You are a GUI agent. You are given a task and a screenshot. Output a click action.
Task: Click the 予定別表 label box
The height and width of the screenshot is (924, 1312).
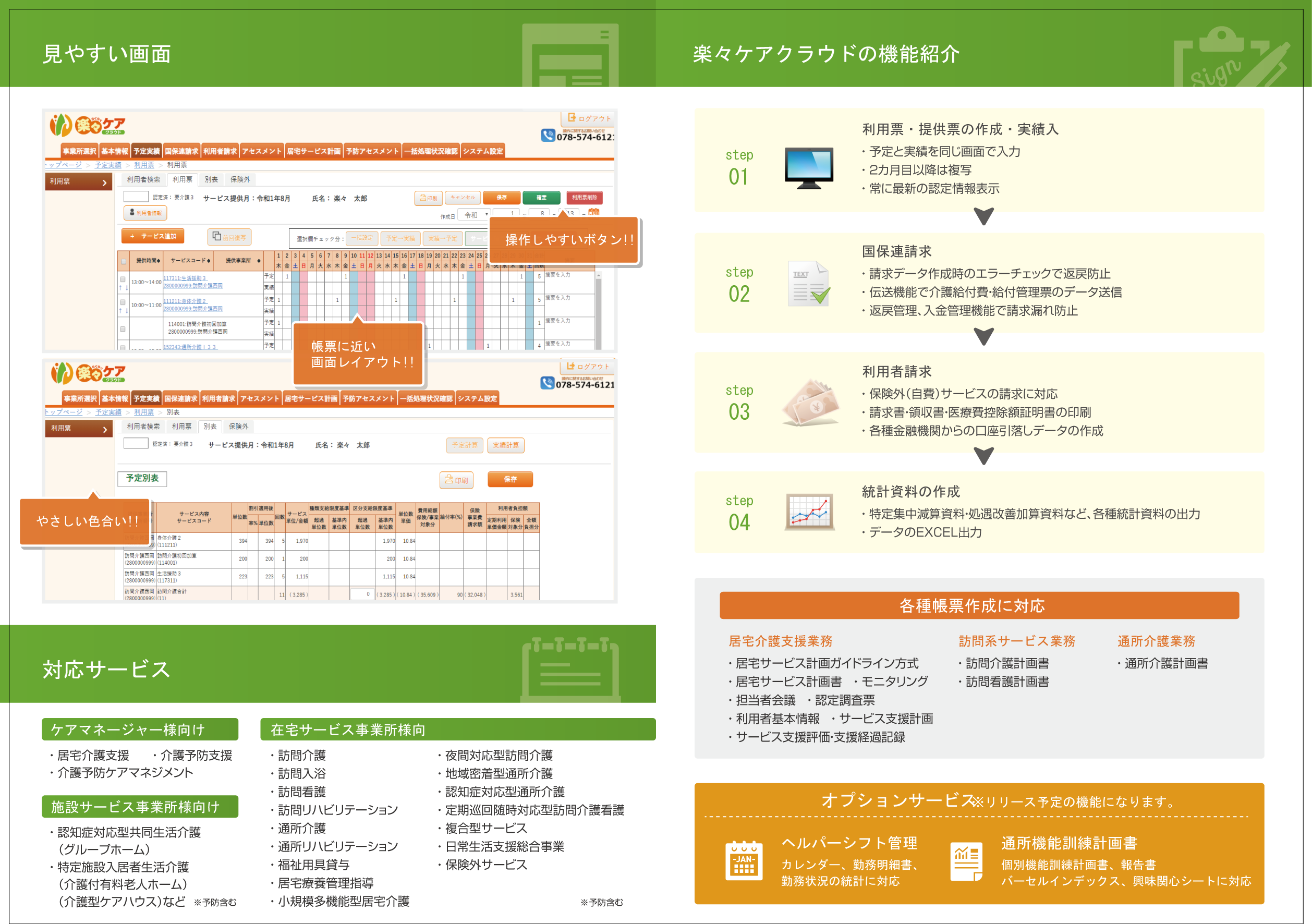coord(142,478)
